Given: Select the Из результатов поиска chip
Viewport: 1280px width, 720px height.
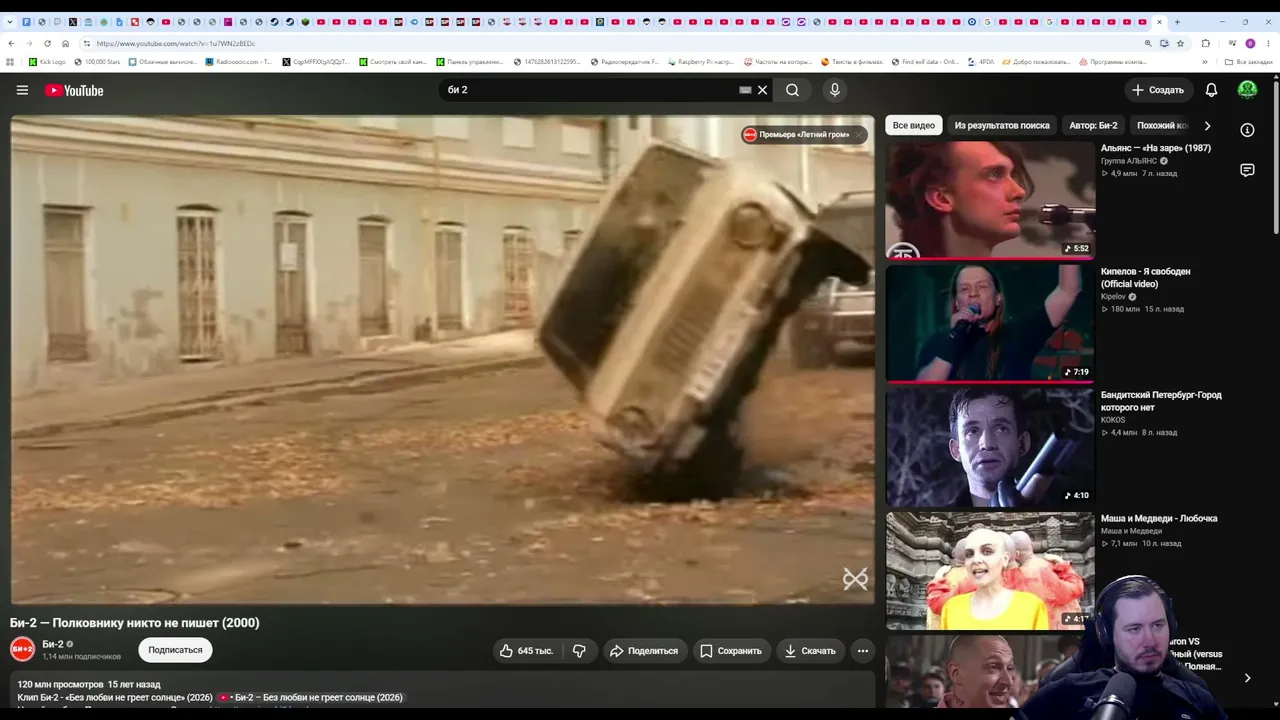Looking at the screenshot, I should [1002, 125].
